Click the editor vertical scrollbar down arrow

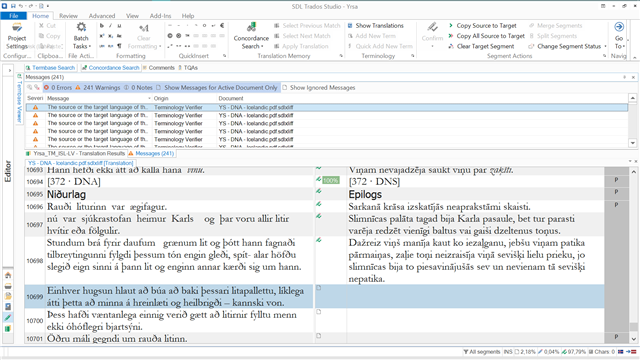(x=633, y=339)
